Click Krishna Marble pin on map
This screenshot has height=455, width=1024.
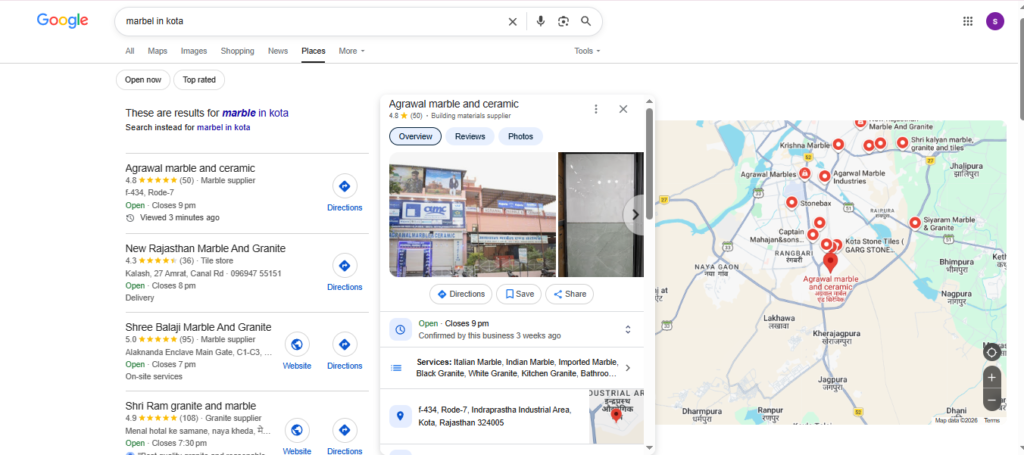(839, 144)
